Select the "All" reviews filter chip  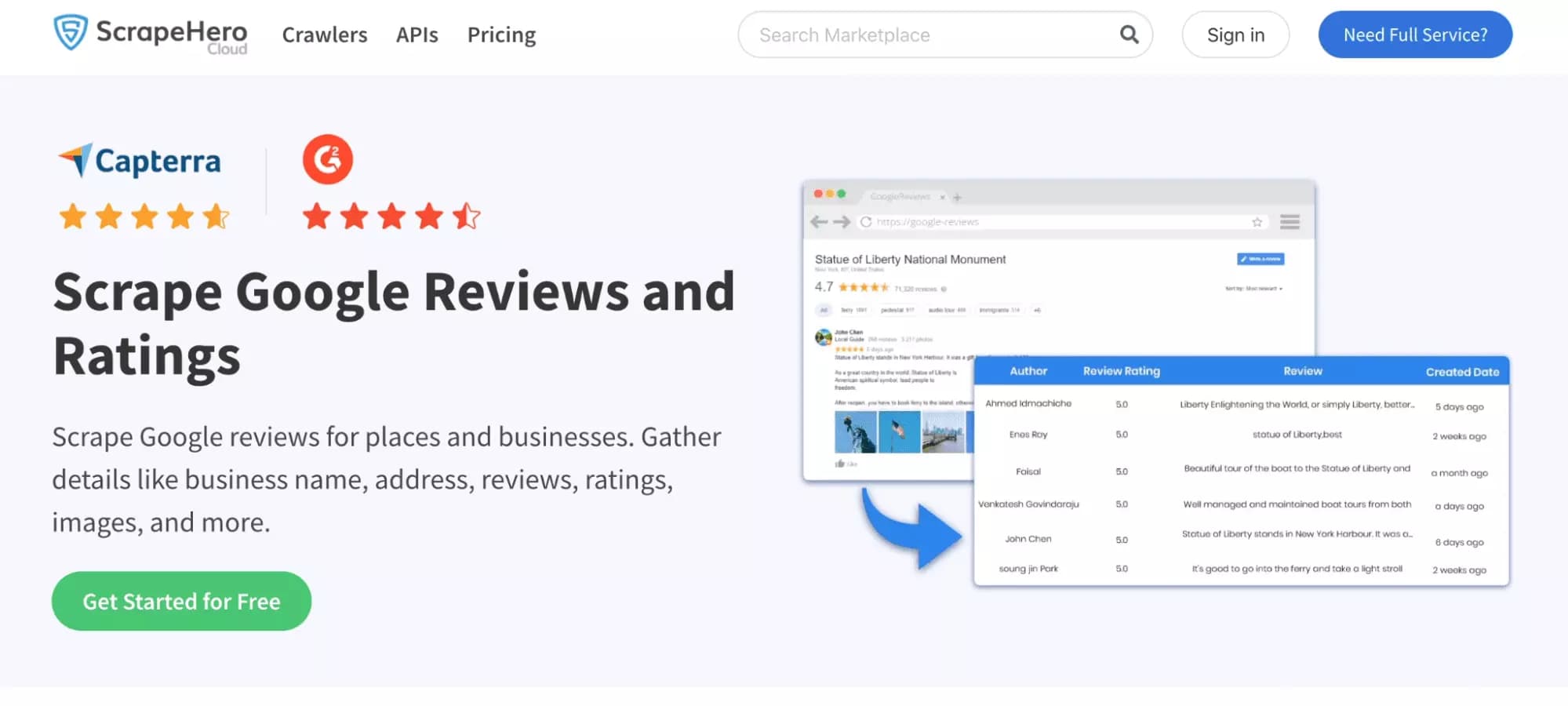(x=824, y=310)
